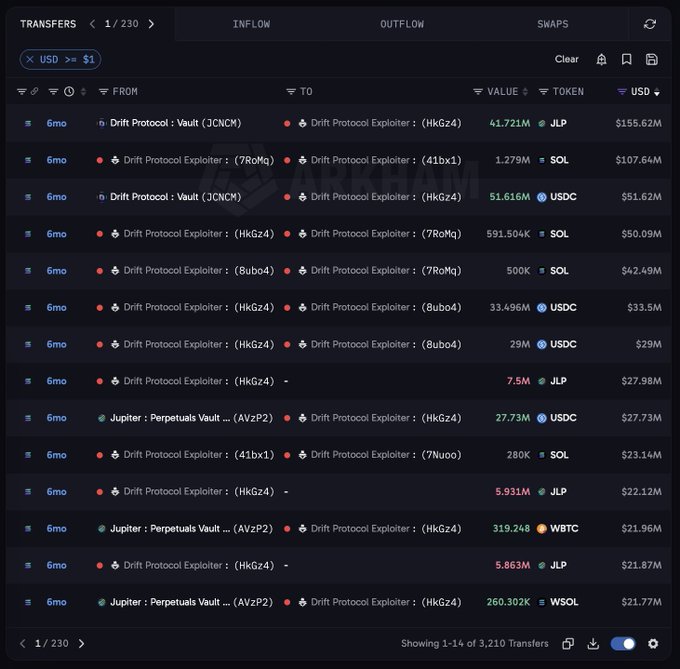Open transaction icon for $107.64M row
Image resolution: width=680 pixels, height=669 pixels.
[x=28, y=160]
